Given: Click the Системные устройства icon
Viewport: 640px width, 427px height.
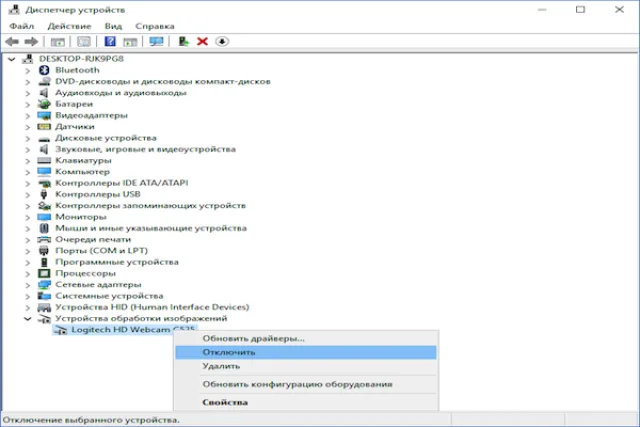Looking at the screenshot, I should [x=44, y=296].
